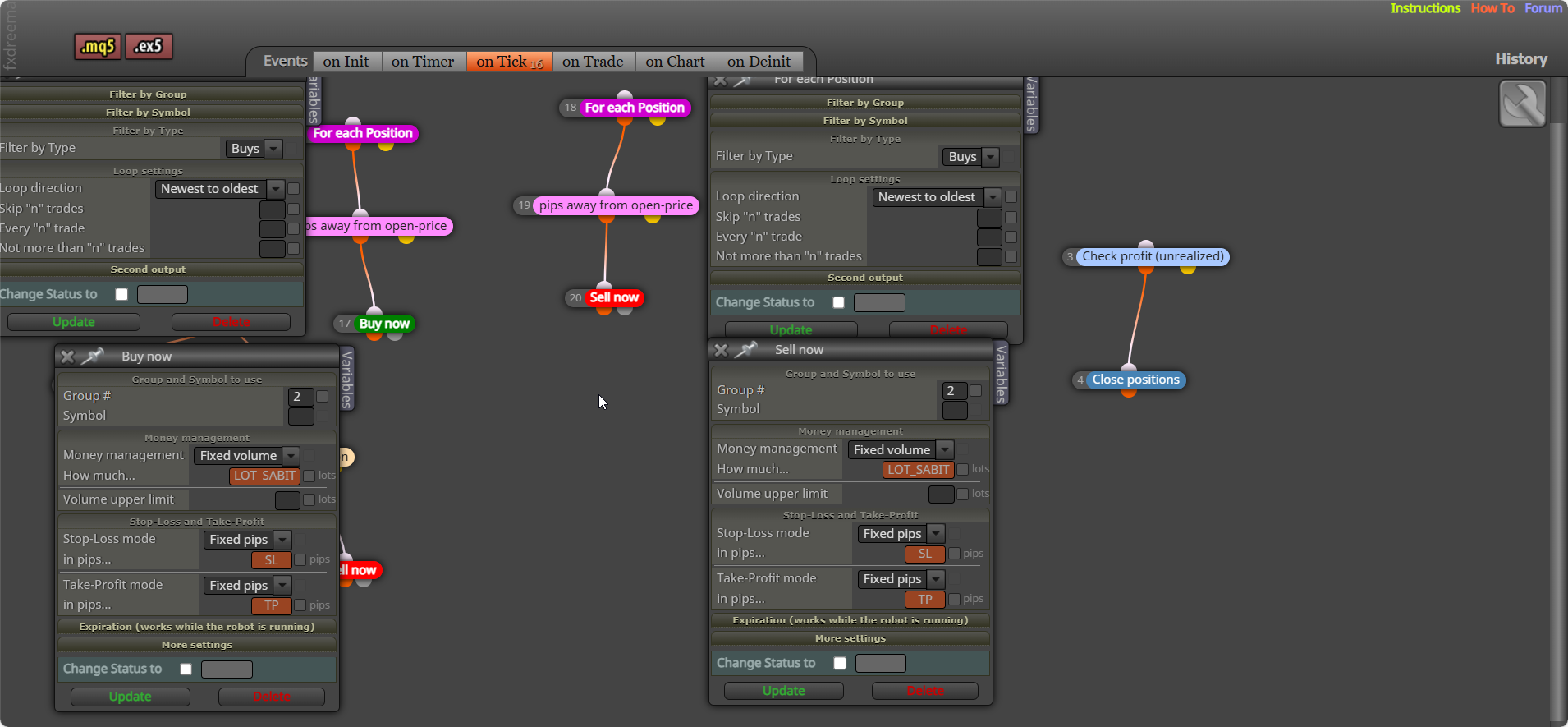Export project as .ex5 file

pyautogui.click(x=149, y=46)
